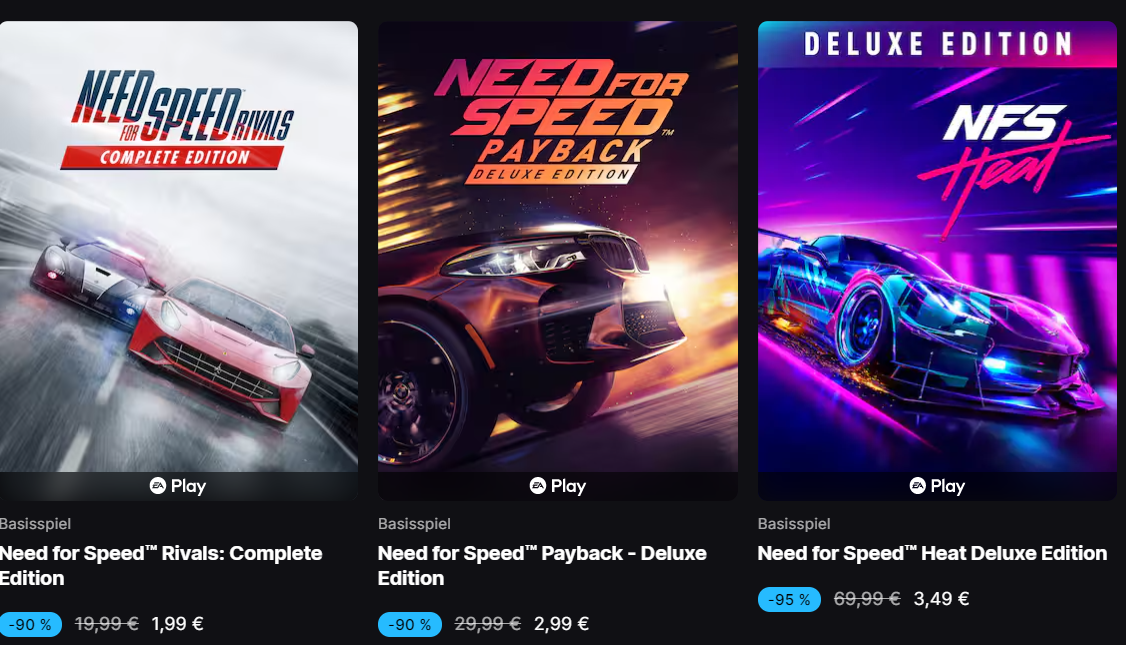1126x645 pixels.
Task: Click the 3,49 € price for Heat
Action: pyautogui.click(x=941, y=599)
